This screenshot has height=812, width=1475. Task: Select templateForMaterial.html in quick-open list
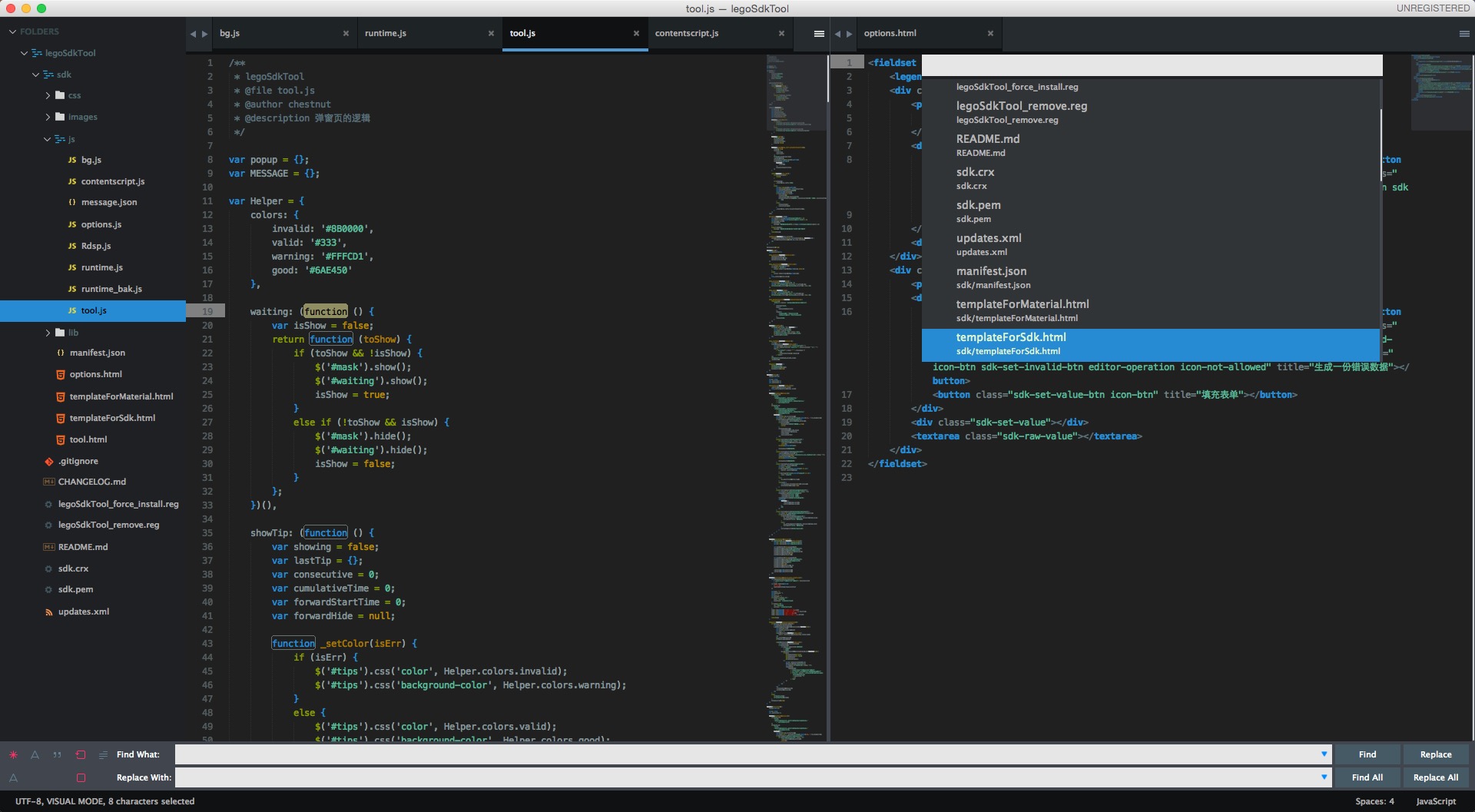tap(1151, 310)
